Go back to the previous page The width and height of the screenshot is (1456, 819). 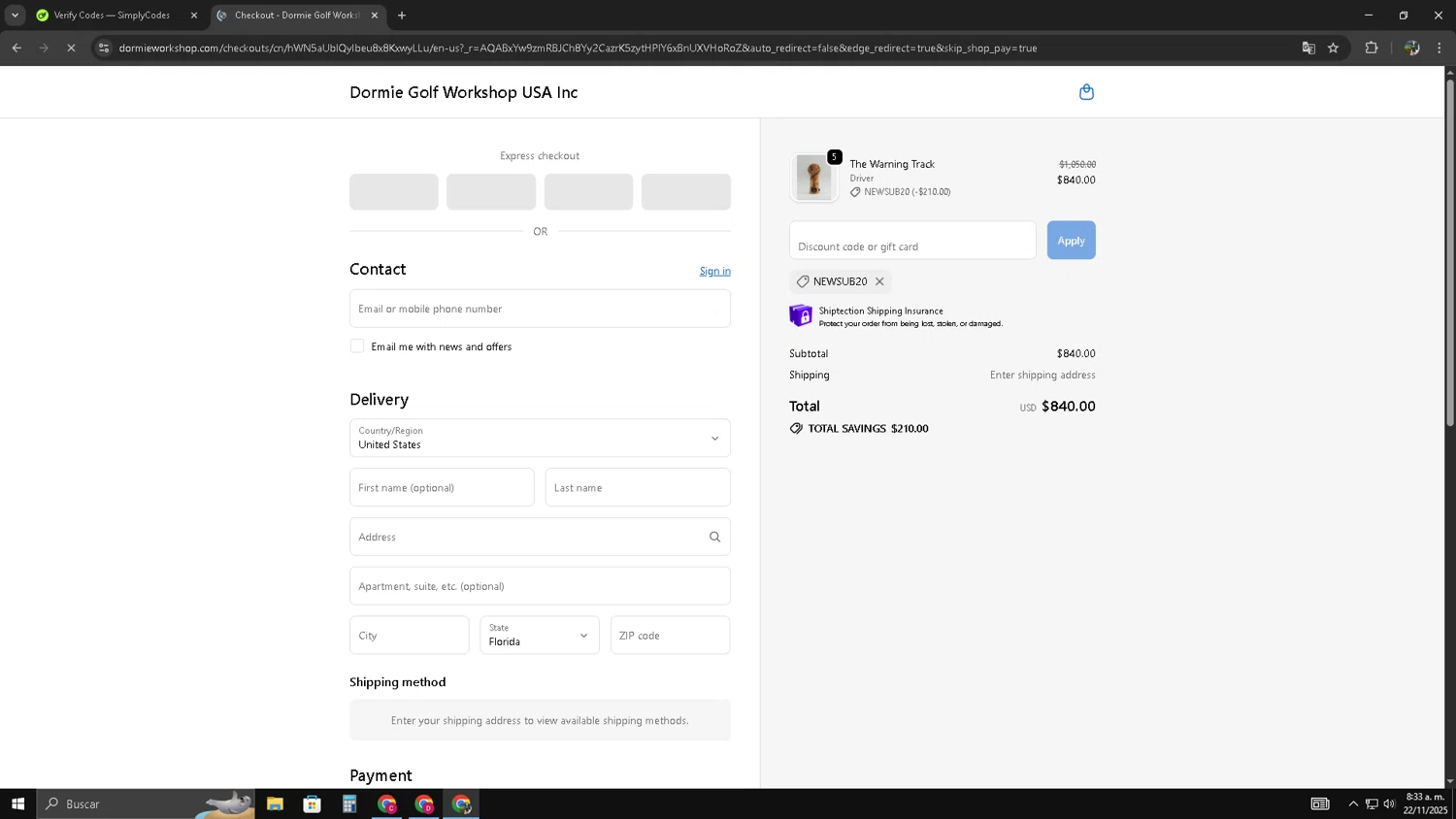pyautogui.click(x=17, y=48)
